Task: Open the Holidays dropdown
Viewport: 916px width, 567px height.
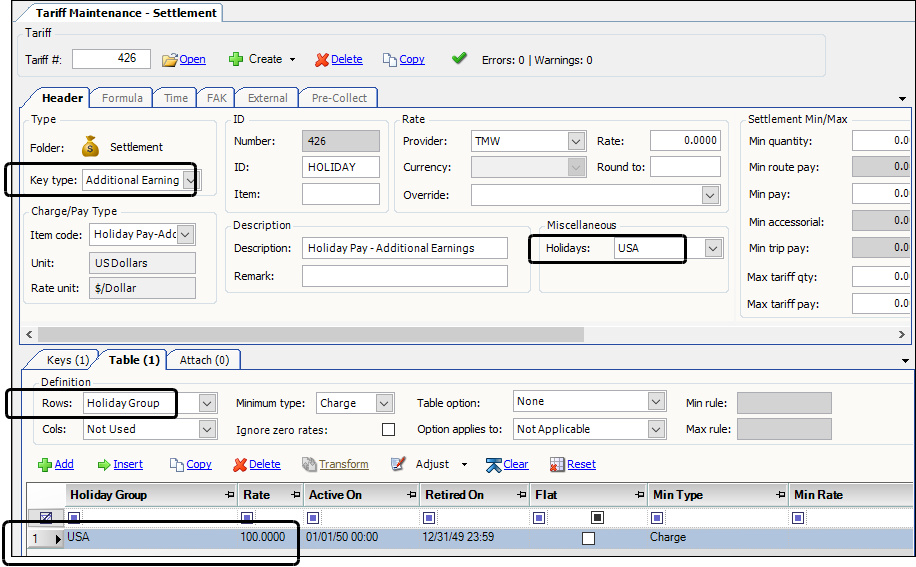Action: coord(712,248)
